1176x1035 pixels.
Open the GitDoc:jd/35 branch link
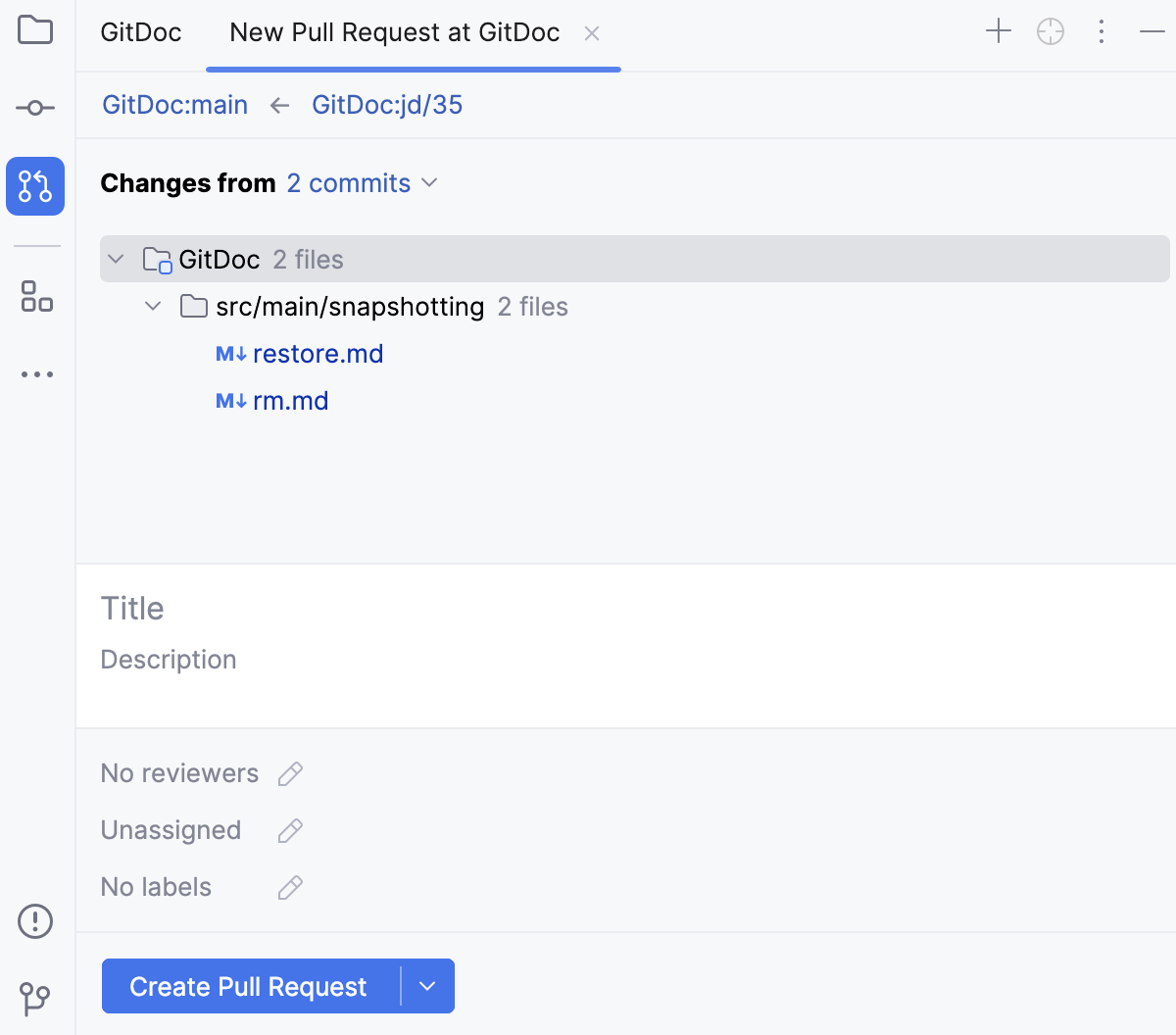tap(387, 105)
